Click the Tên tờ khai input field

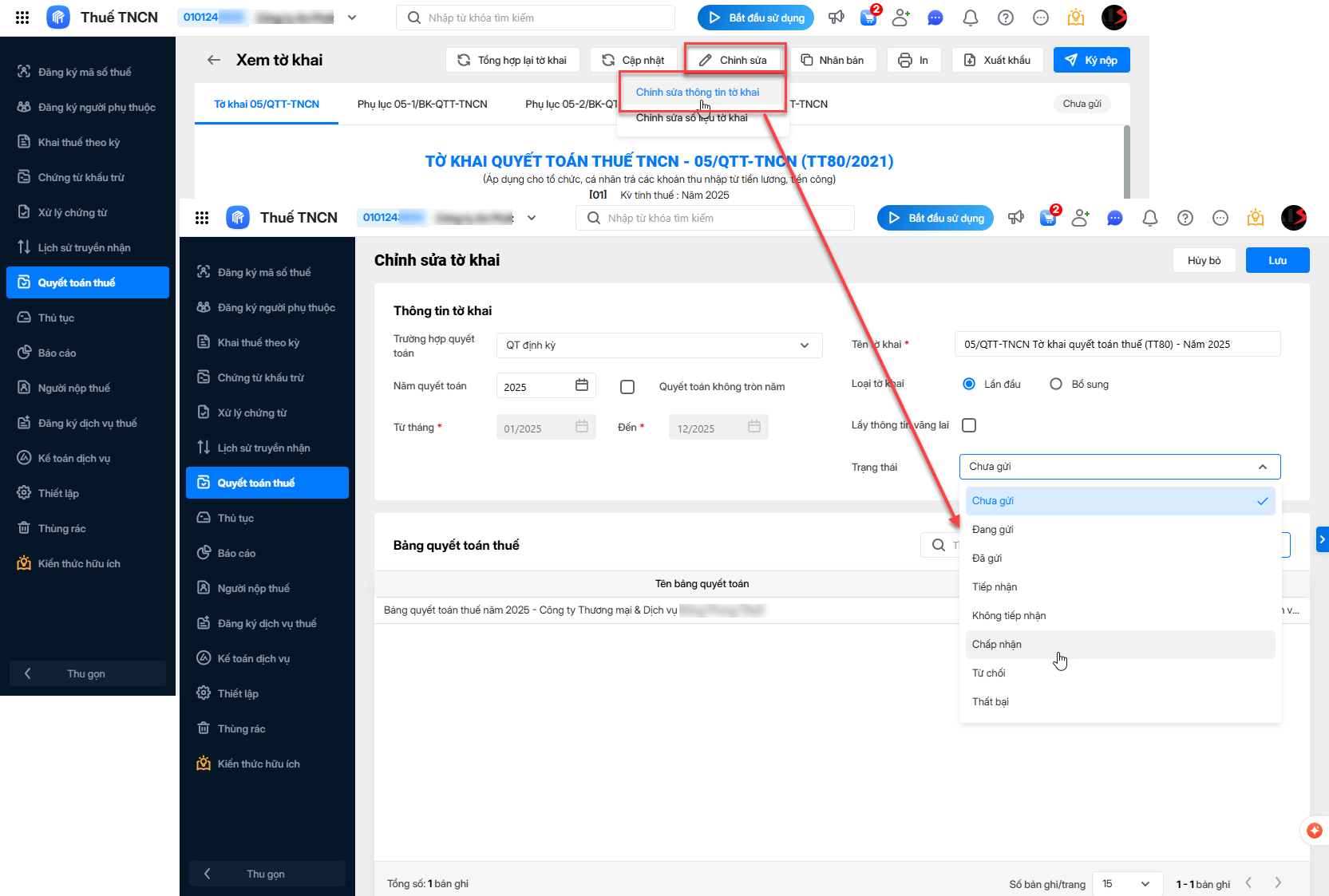(1117, 345)
